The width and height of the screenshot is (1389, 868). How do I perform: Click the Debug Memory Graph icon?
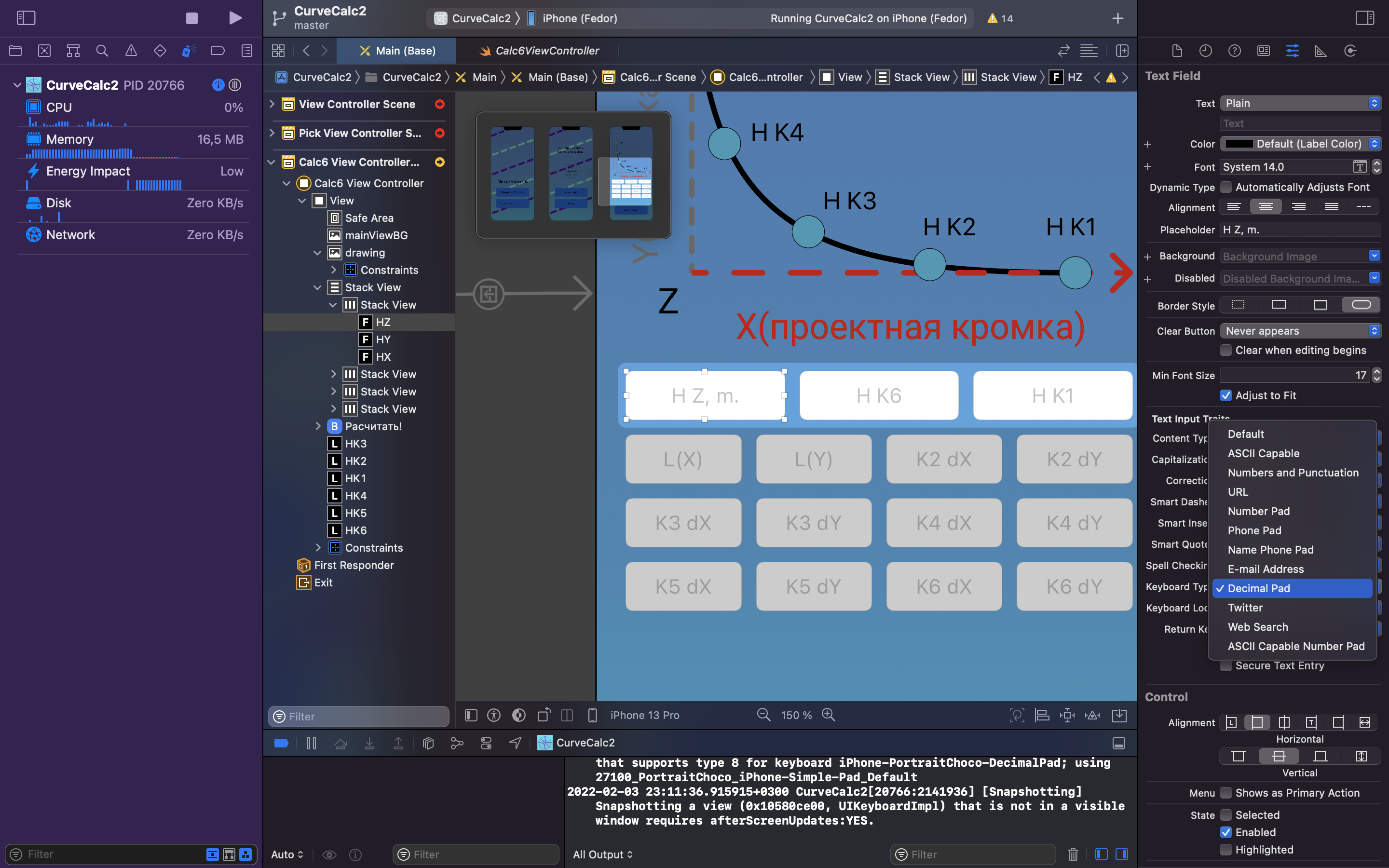coord(457,743)
